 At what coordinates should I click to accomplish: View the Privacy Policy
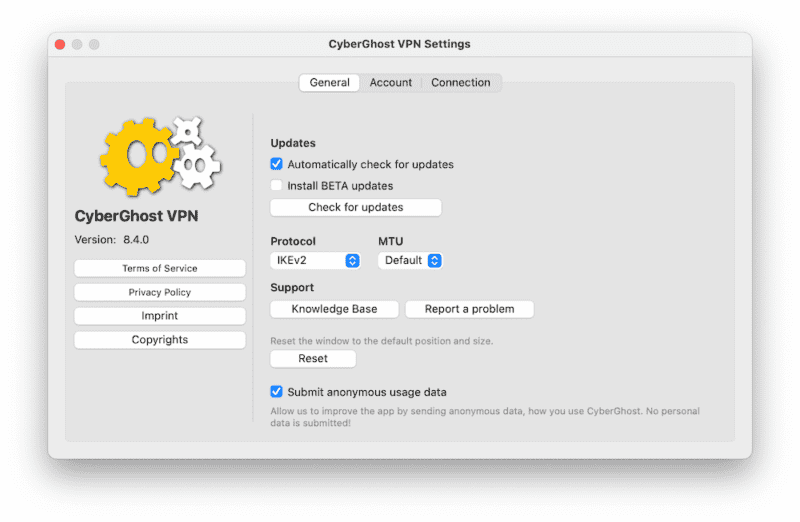[160, 292]
